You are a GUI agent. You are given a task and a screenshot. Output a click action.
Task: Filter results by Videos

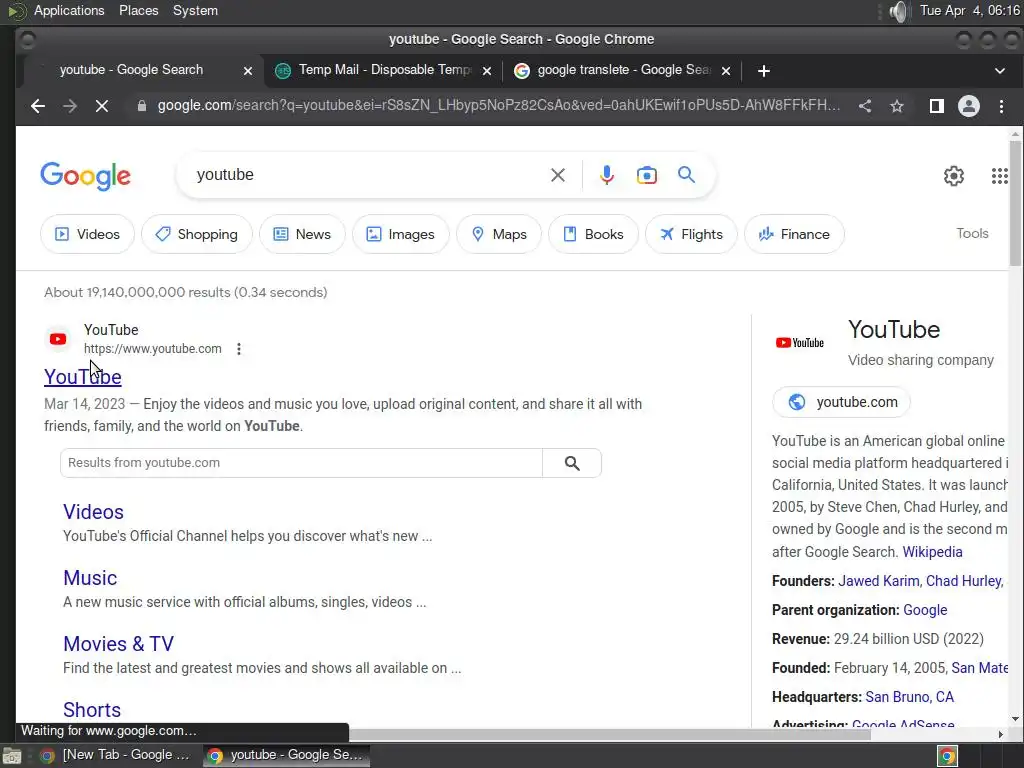coord(87,234)
